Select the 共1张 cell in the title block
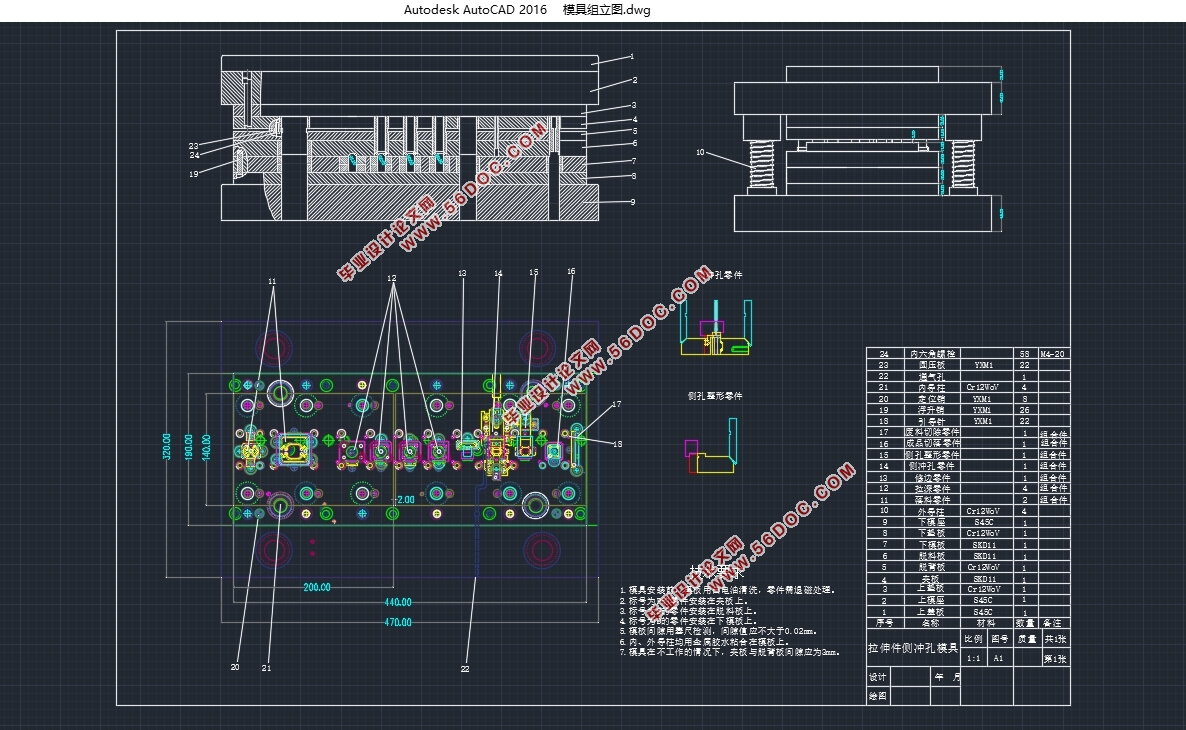 pos(1055,639)
